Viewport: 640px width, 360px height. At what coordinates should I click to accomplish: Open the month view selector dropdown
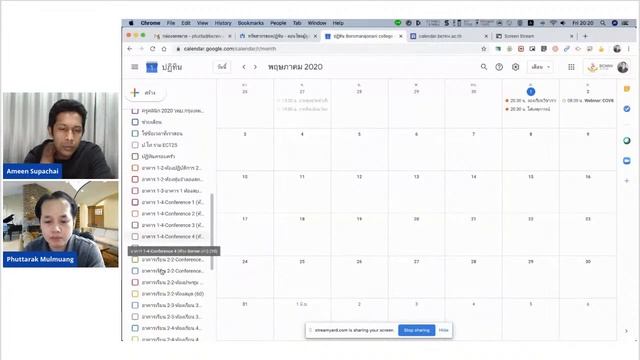coord(540,67)
